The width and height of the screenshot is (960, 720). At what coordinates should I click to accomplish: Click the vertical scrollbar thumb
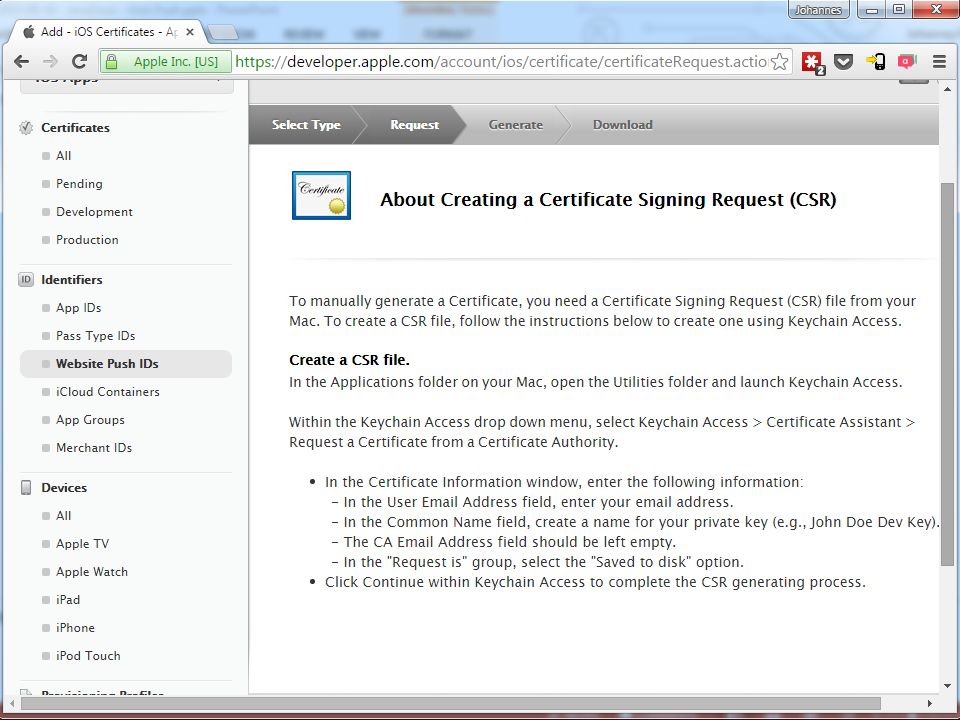coord(947,373)
